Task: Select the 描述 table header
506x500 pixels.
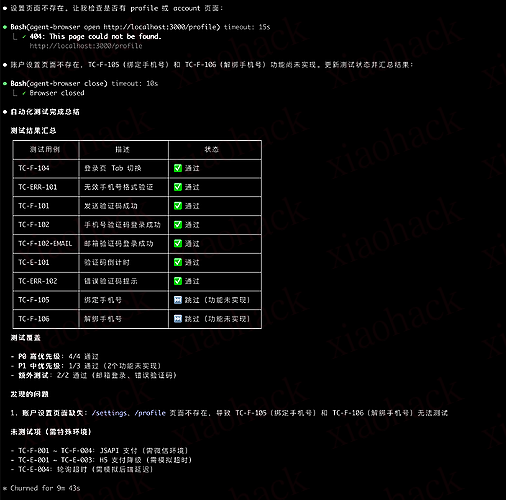Action: (123, 149)
